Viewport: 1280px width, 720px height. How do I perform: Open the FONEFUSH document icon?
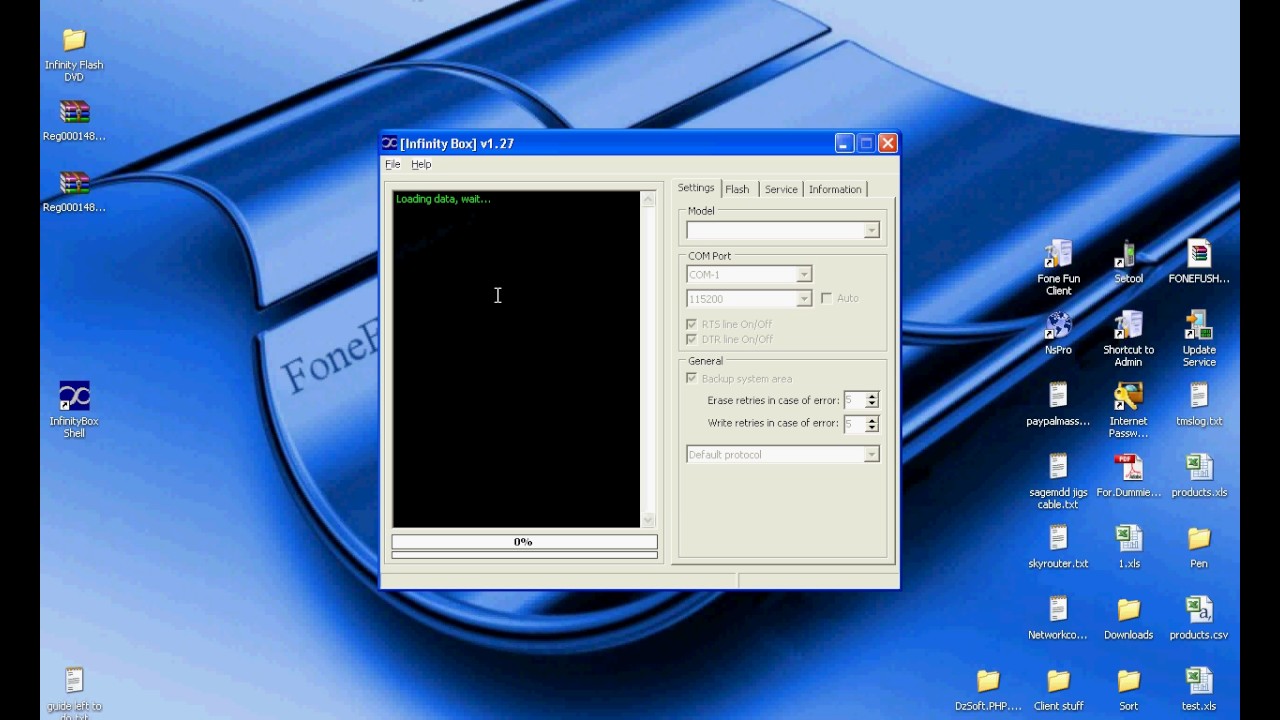pyautogui.click(x=1199, y=254)
